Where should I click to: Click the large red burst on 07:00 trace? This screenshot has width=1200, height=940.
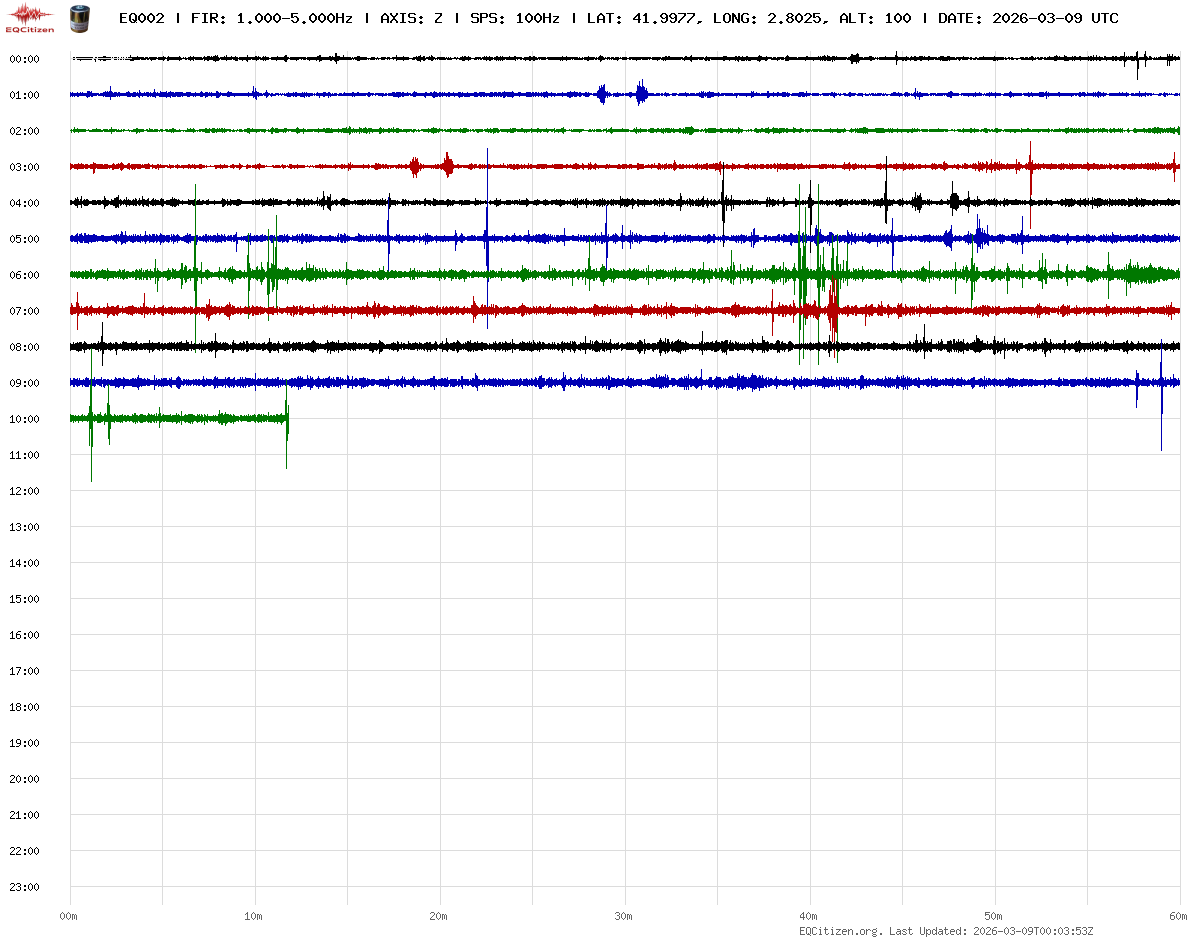point(833,311)
